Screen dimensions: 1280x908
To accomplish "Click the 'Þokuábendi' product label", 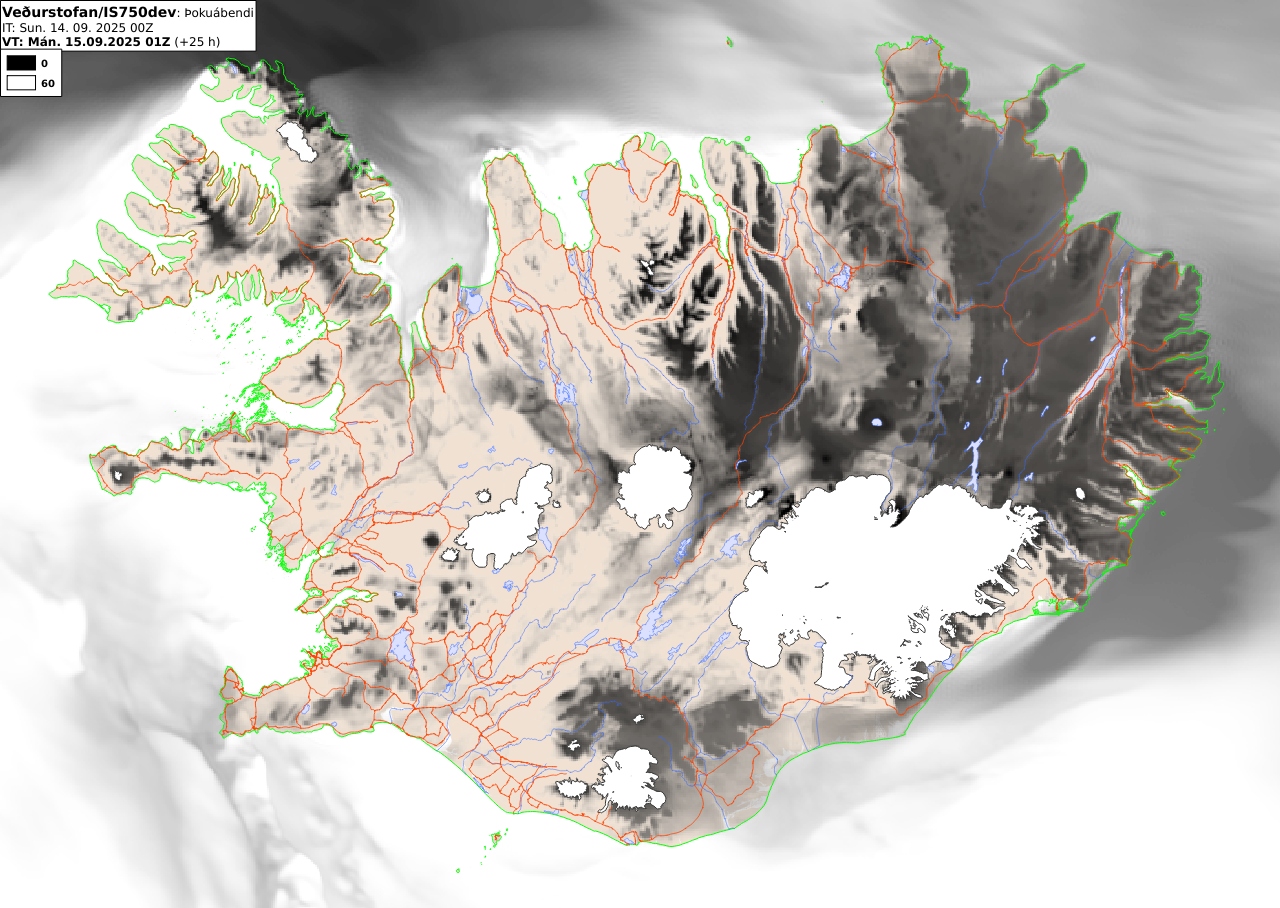I will point(219,12).
